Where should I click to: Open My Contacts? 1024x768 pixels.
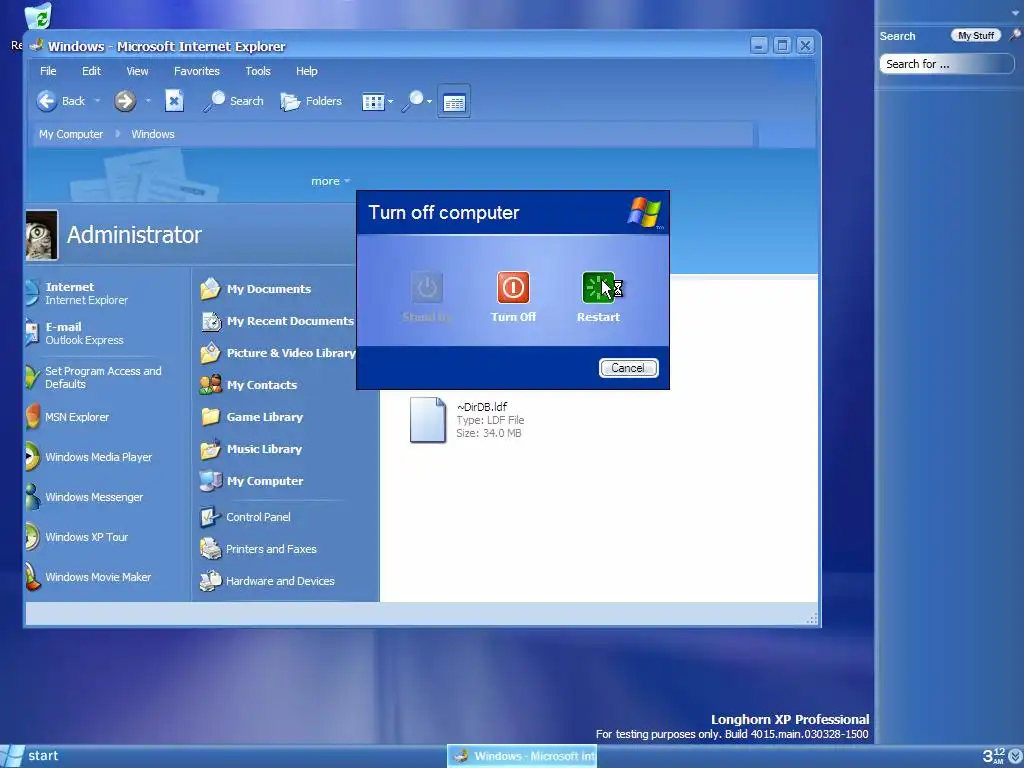click(x=248, y=385)
